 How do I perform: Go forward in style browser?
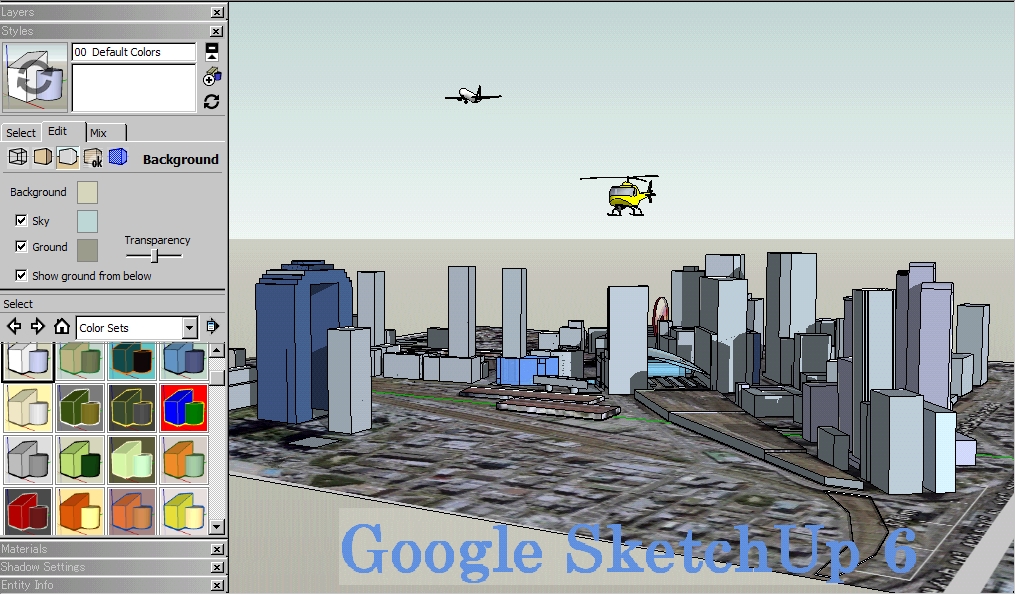click(x=38, y=327)
